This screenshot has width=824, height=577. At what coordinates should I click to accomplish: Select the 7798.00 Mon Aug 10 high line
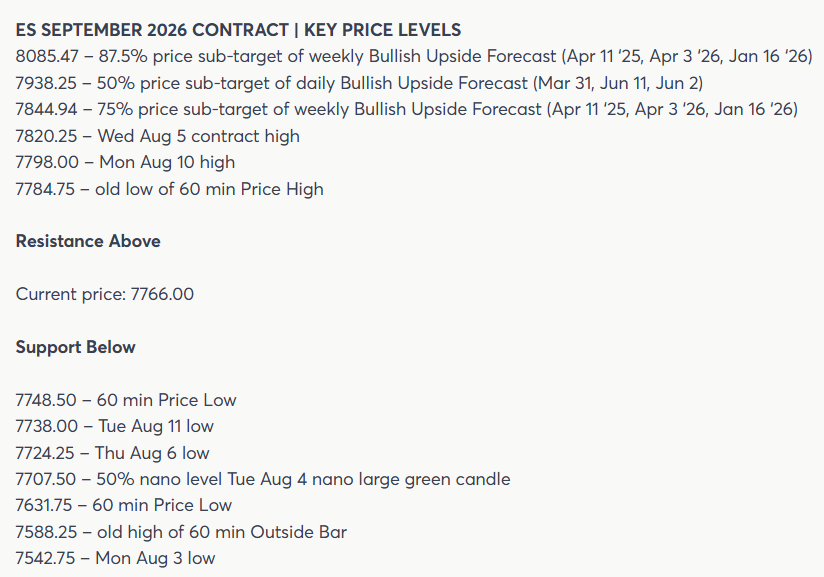click(125, 162)
